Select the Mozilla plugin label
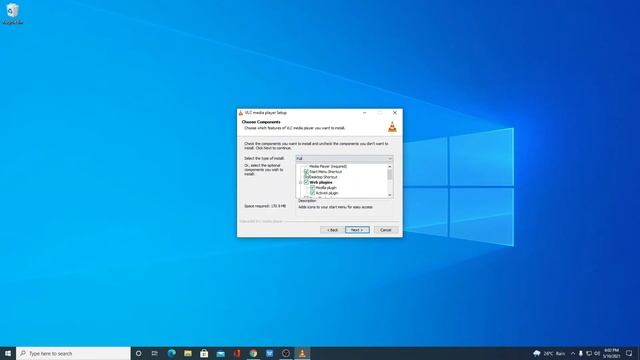This screenshot has height=360, width=640. pos(326,188)
